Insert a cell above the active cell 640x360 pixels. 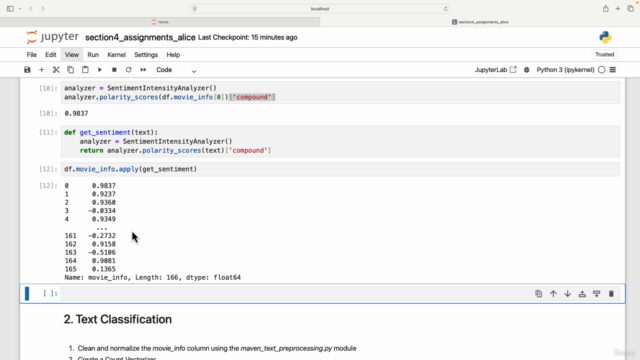[x=582, y=294]
